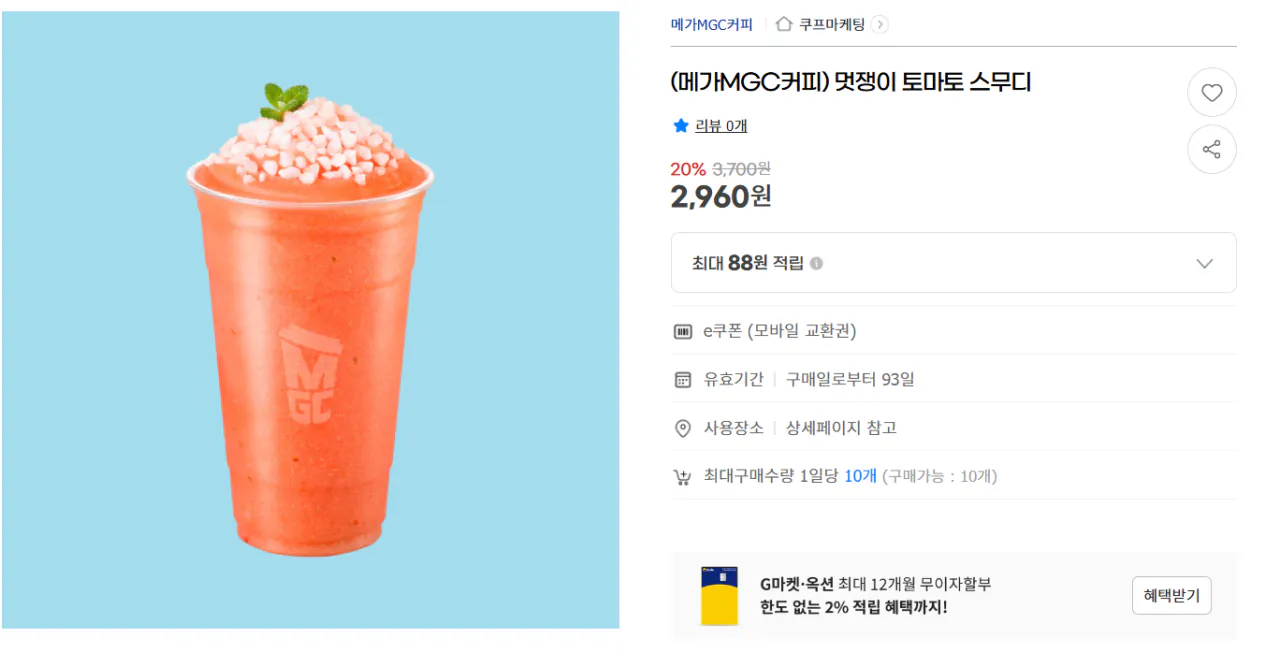Click the calendar icon beside 유효기간
The image size is (1280, 653).
(x=682, y=379)
